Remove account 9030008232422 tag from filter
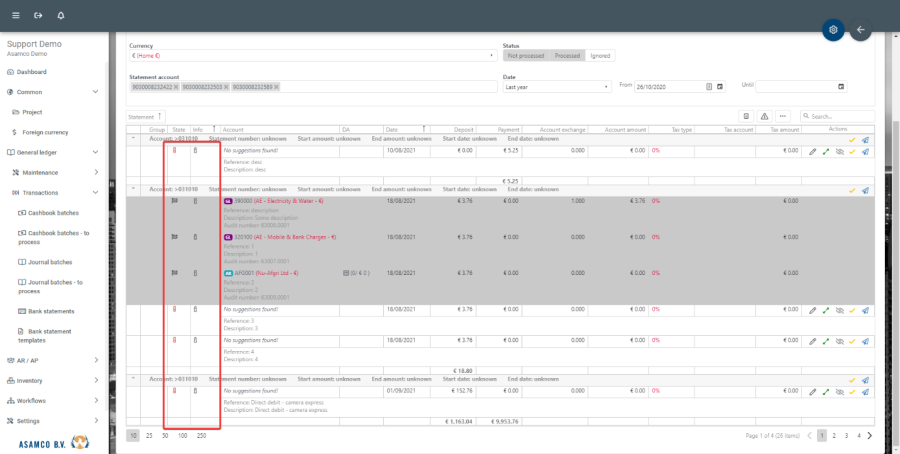The image size is (900, 454). (177, 87)
